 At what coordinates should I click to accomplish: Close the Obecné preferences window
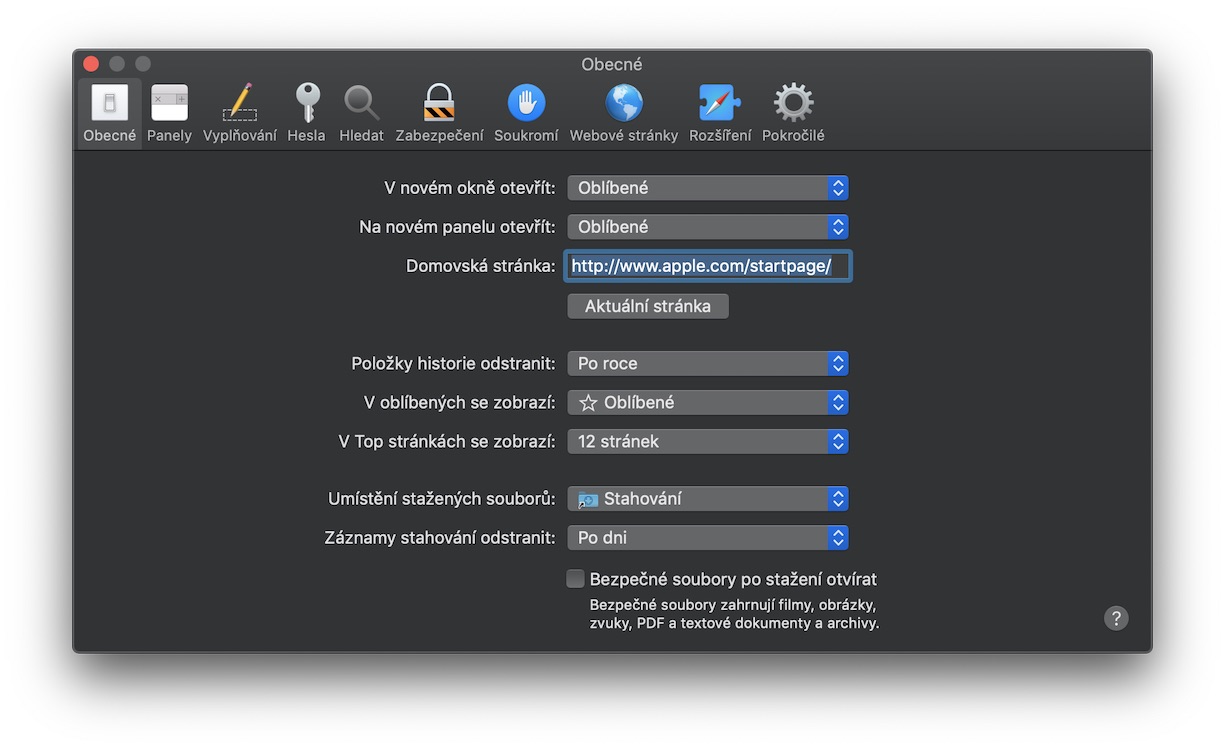tap(91, 64)
